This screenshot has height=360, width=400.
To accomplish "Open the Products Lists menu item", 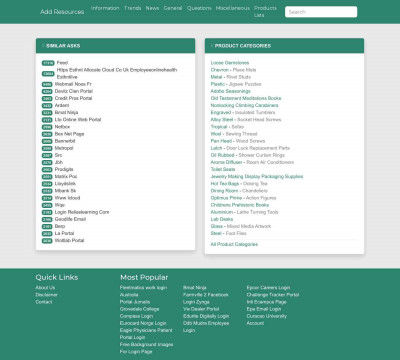I will tap(265, 12).
